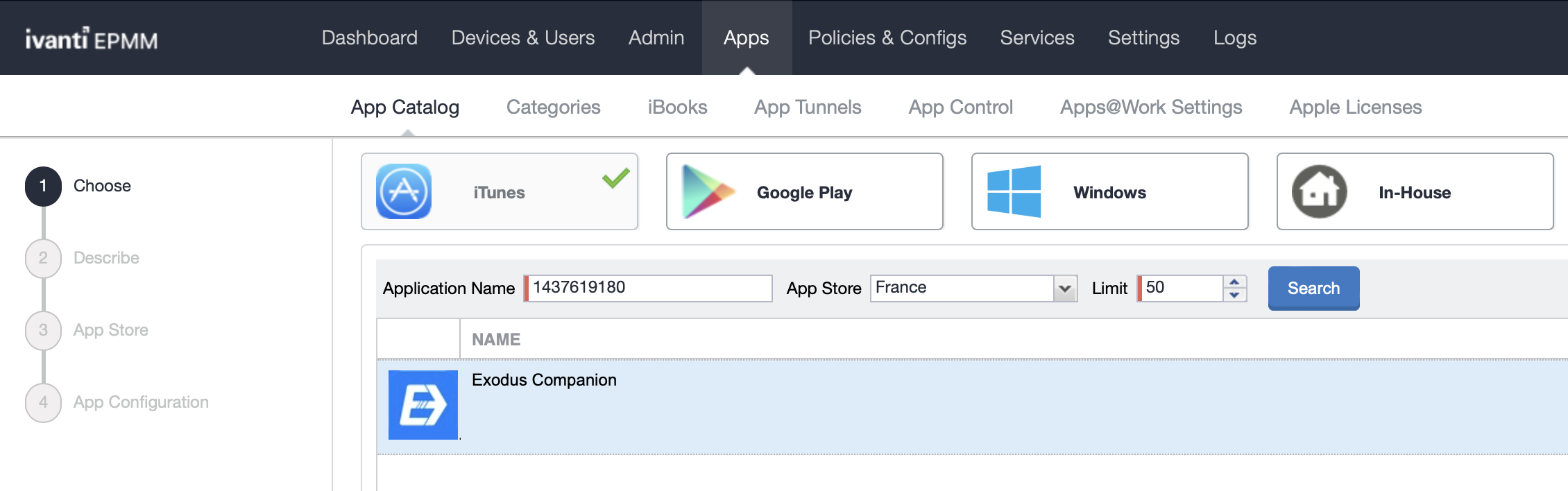The width and height of the screenshot is (1568, 491).
Task: Decrease the Limit with the down arrow
Action: point(1234,295)
